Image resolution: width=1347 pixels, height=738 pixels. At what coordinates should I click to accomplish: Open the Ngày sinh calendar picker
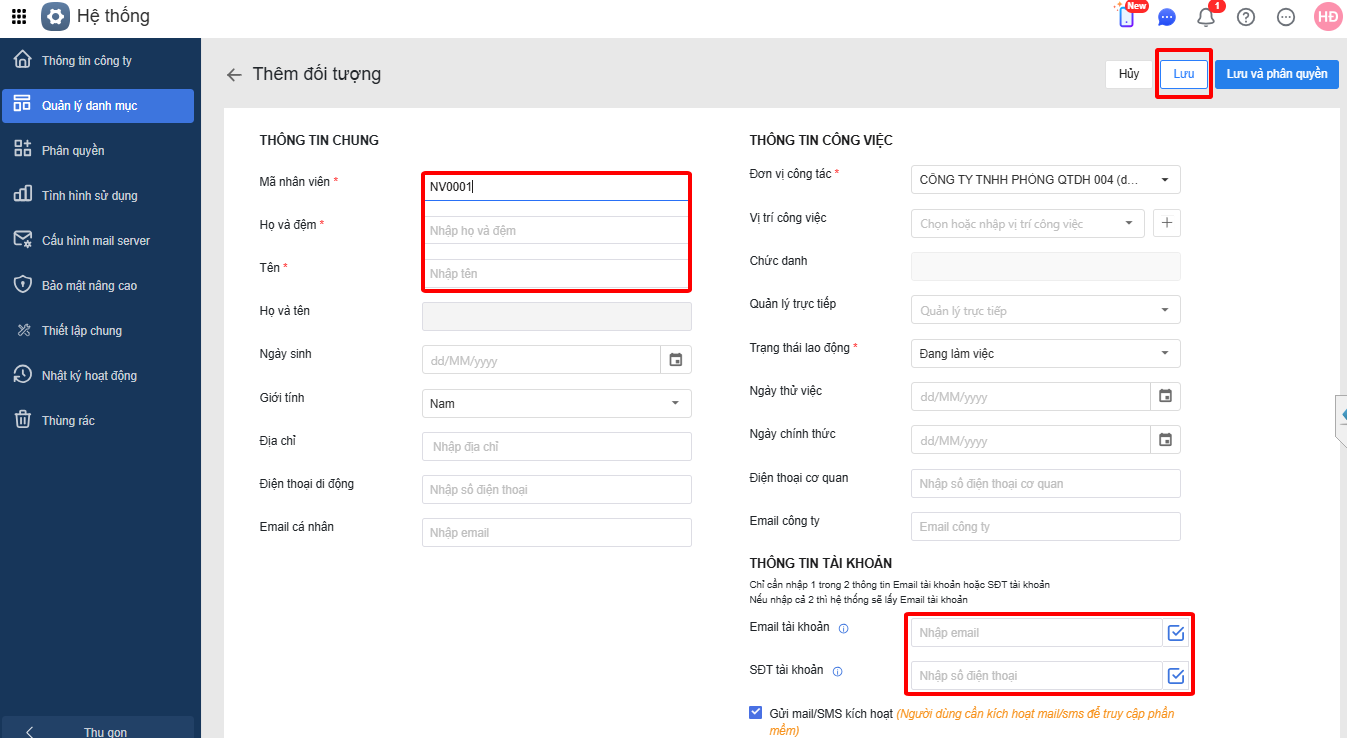click(676, 360)
